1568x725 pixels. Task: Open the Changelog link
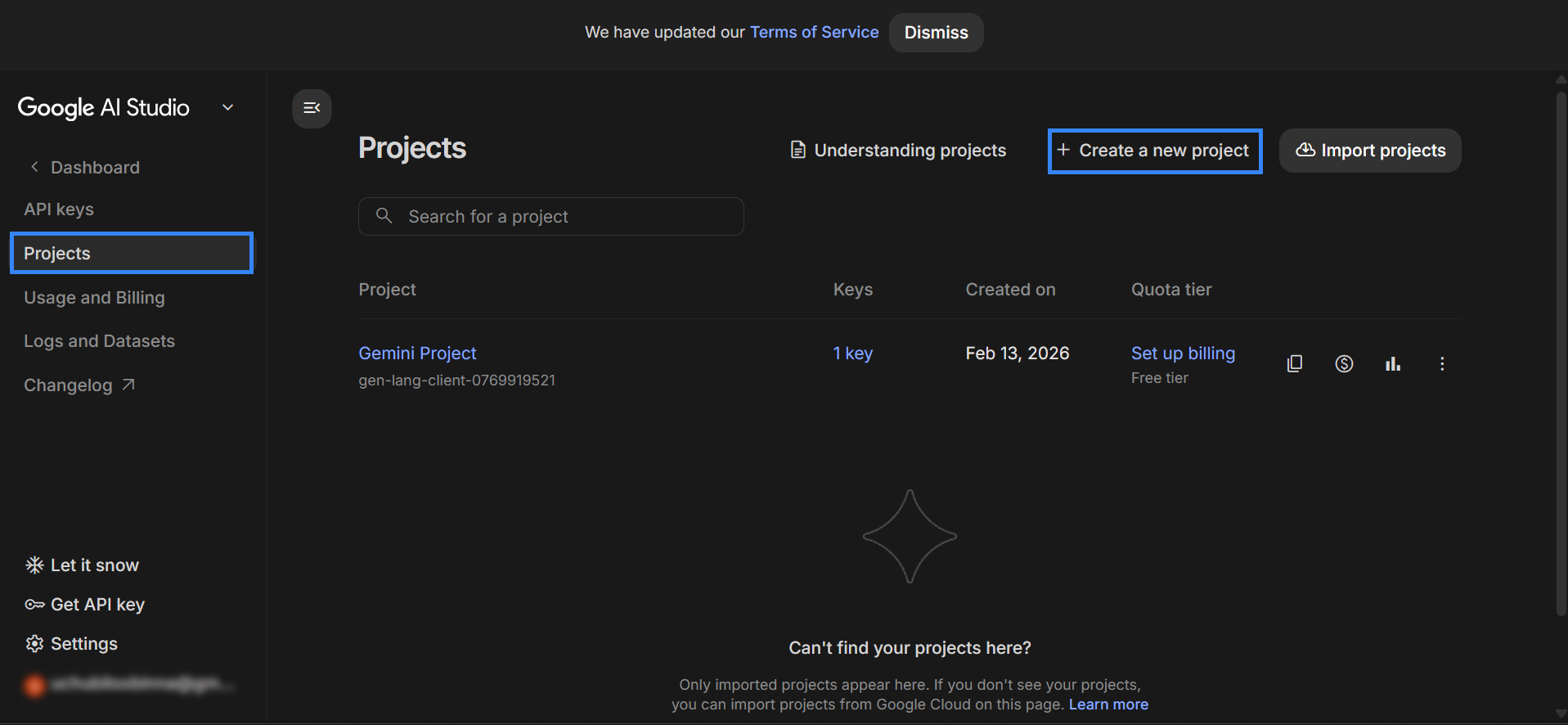tap(79, 385)
